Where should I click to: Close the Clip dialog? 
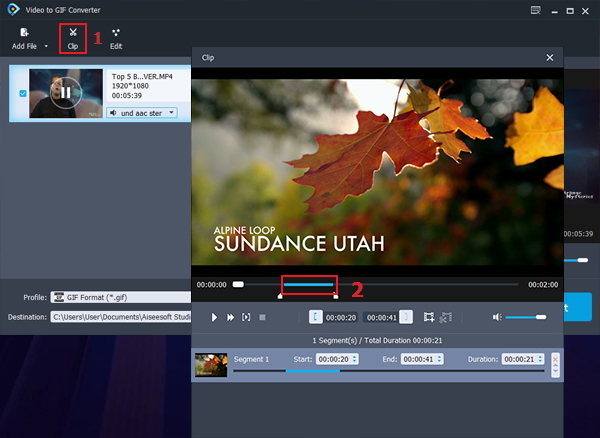[x=549, y=58]
